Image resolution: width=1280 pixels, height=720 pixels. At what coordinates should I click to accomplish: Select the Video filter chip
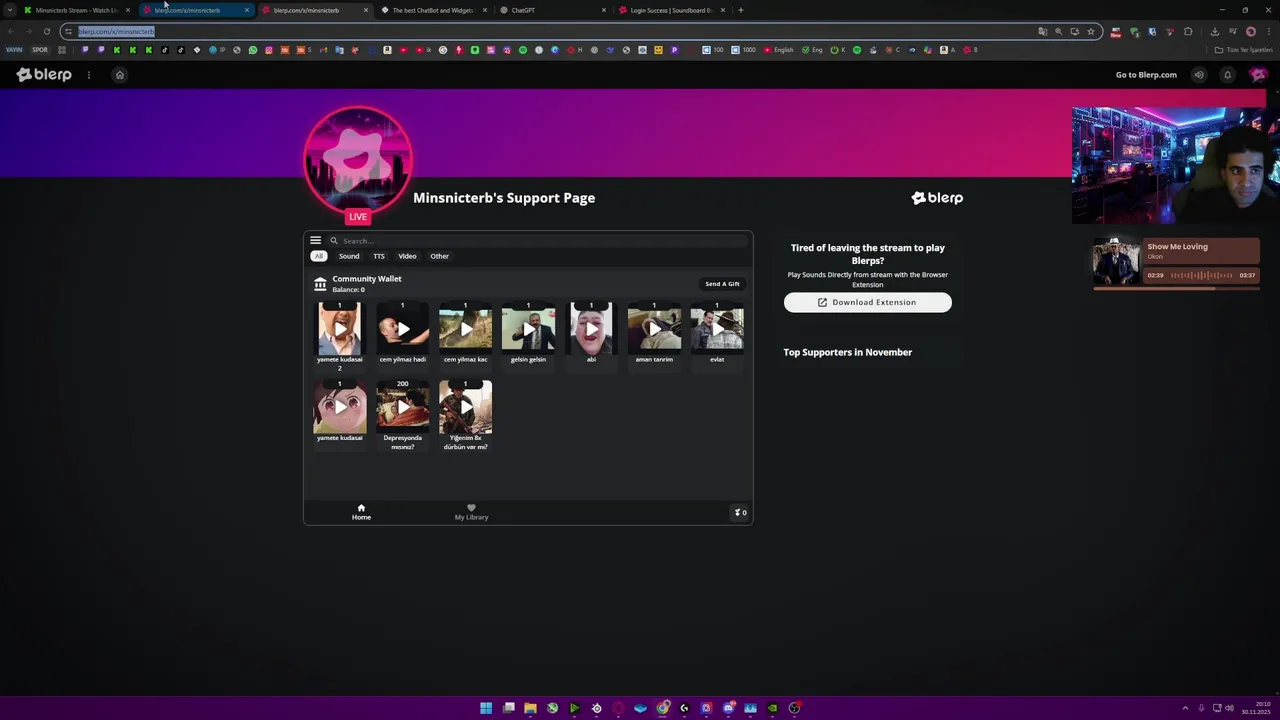[x=407, y=256]
